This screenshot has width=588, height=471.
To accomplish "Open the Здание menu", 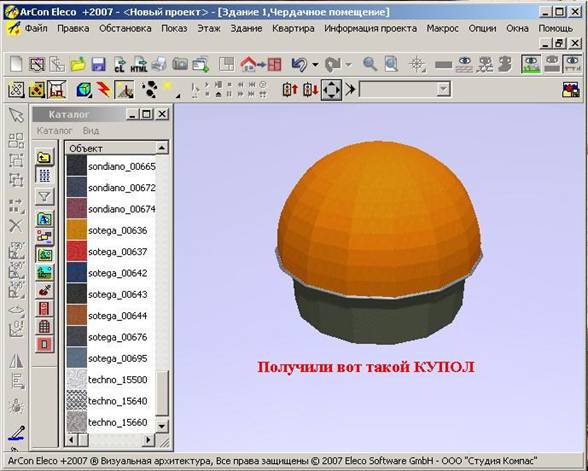I will 246,28.
